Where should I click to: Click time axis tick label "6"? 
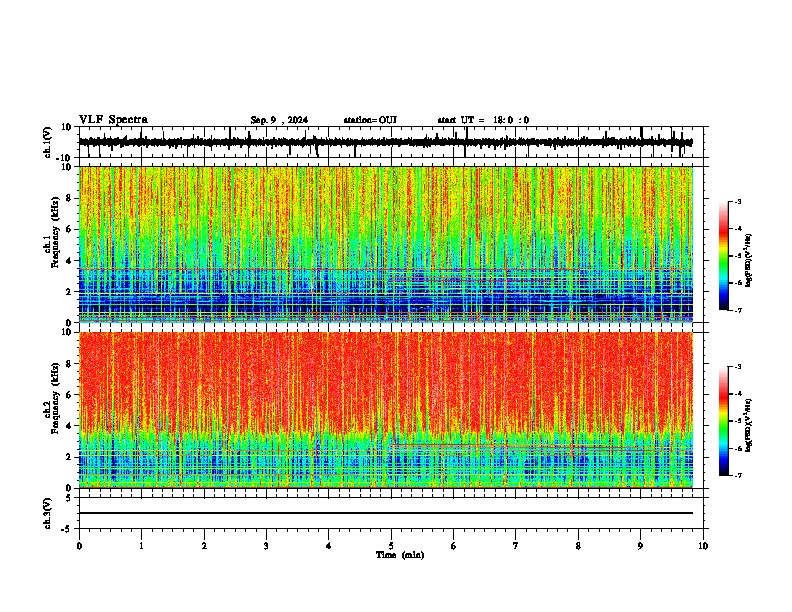(x=454, y=546)
